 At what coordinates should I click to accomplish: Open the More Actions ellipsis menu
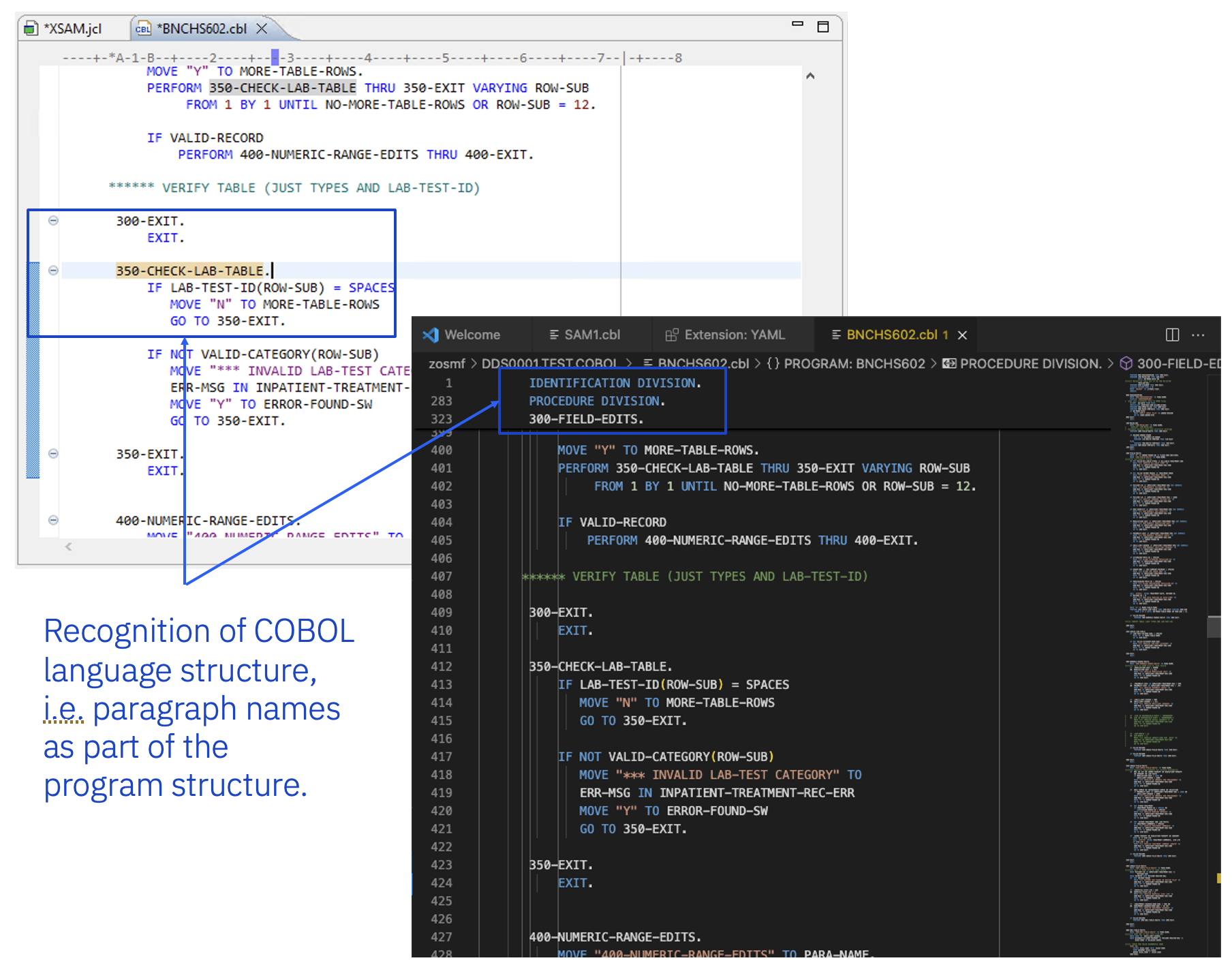[x=1198, y=335]
